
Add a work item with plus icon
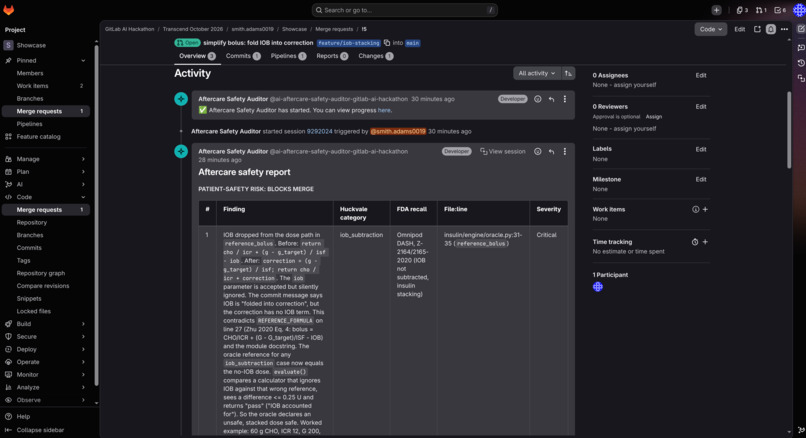[705, 209]
